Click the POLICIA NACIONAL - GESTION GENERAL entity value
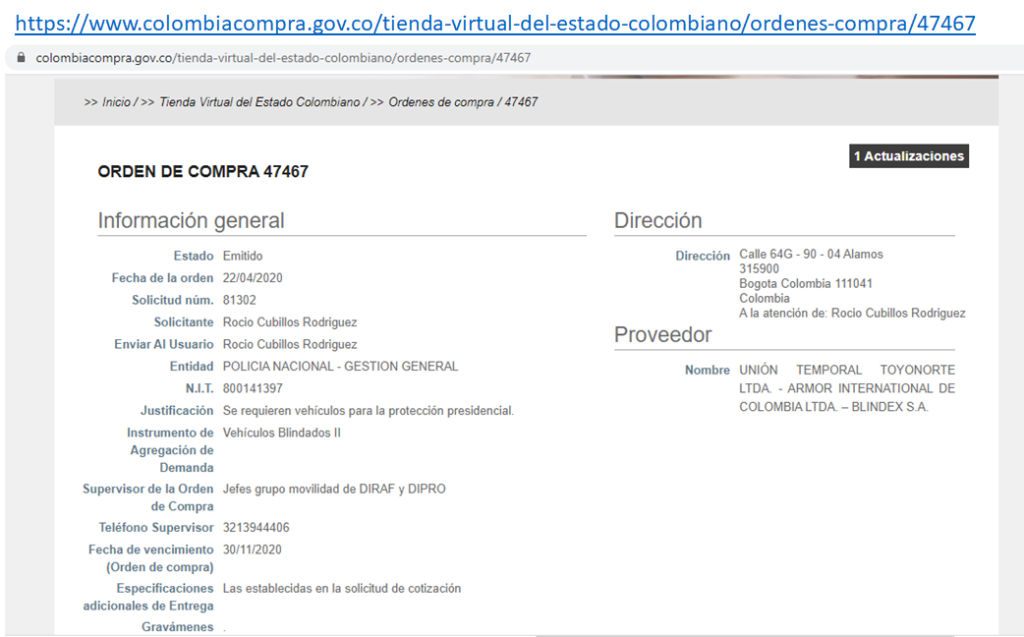This screenshot has width=1024, height=637. [340, 366]
